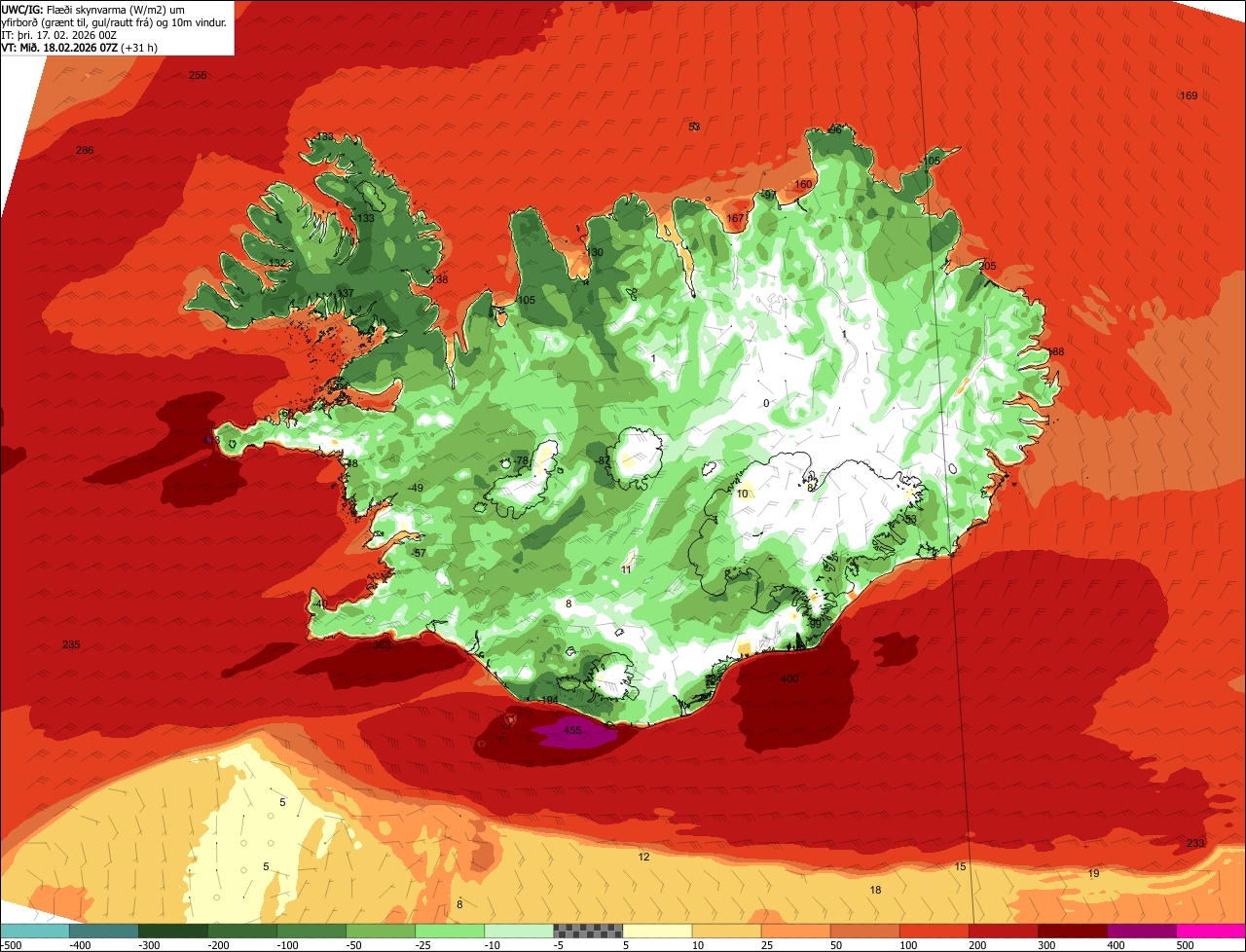Click the legend label -500
This screenshot has height=952, width=1246.
12,945
